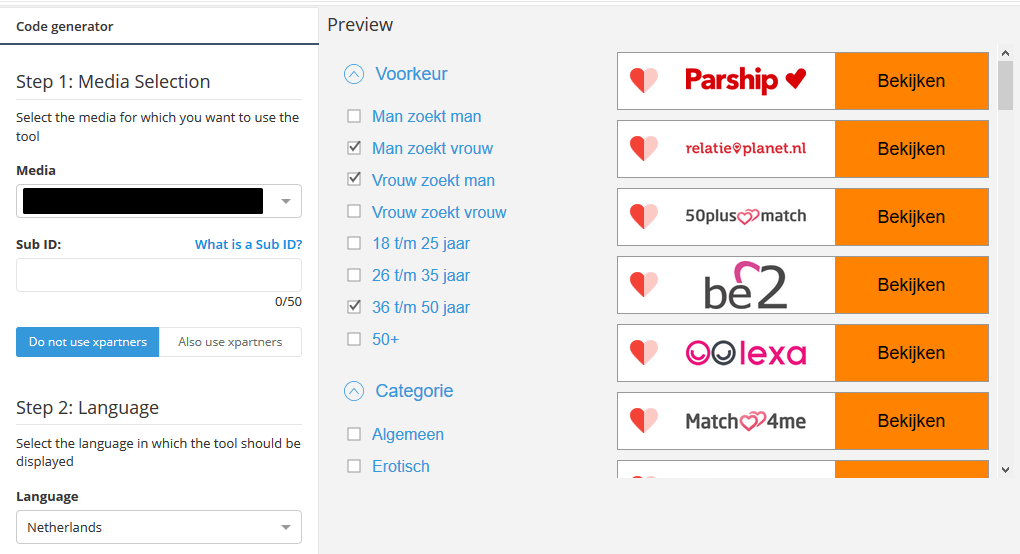Click the relatieplanet.nl logo
The width and height of the screenshot is (1020, 554).
click(745, 148)
